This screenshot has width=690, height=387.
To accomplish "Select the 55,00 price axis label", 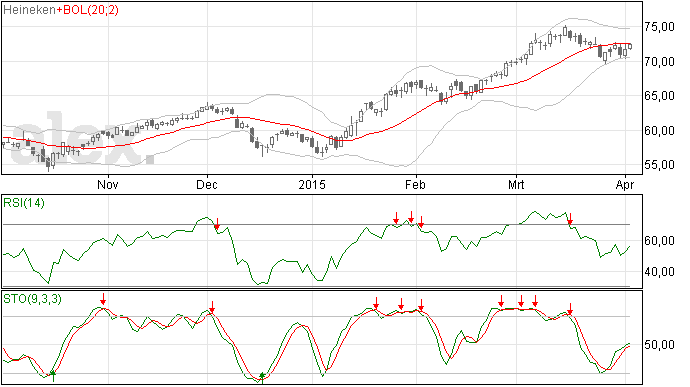I will pyautogui.click(x=659, y=165).
